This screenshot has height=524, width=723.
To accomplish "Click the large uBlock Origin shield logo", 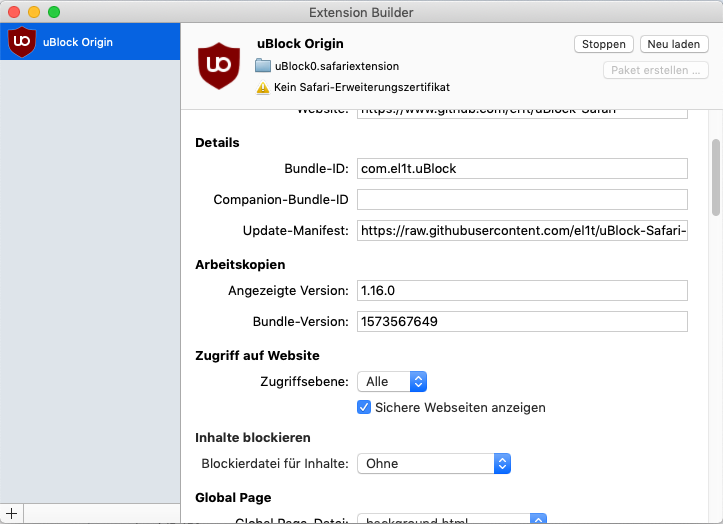I will click(219, 66).
